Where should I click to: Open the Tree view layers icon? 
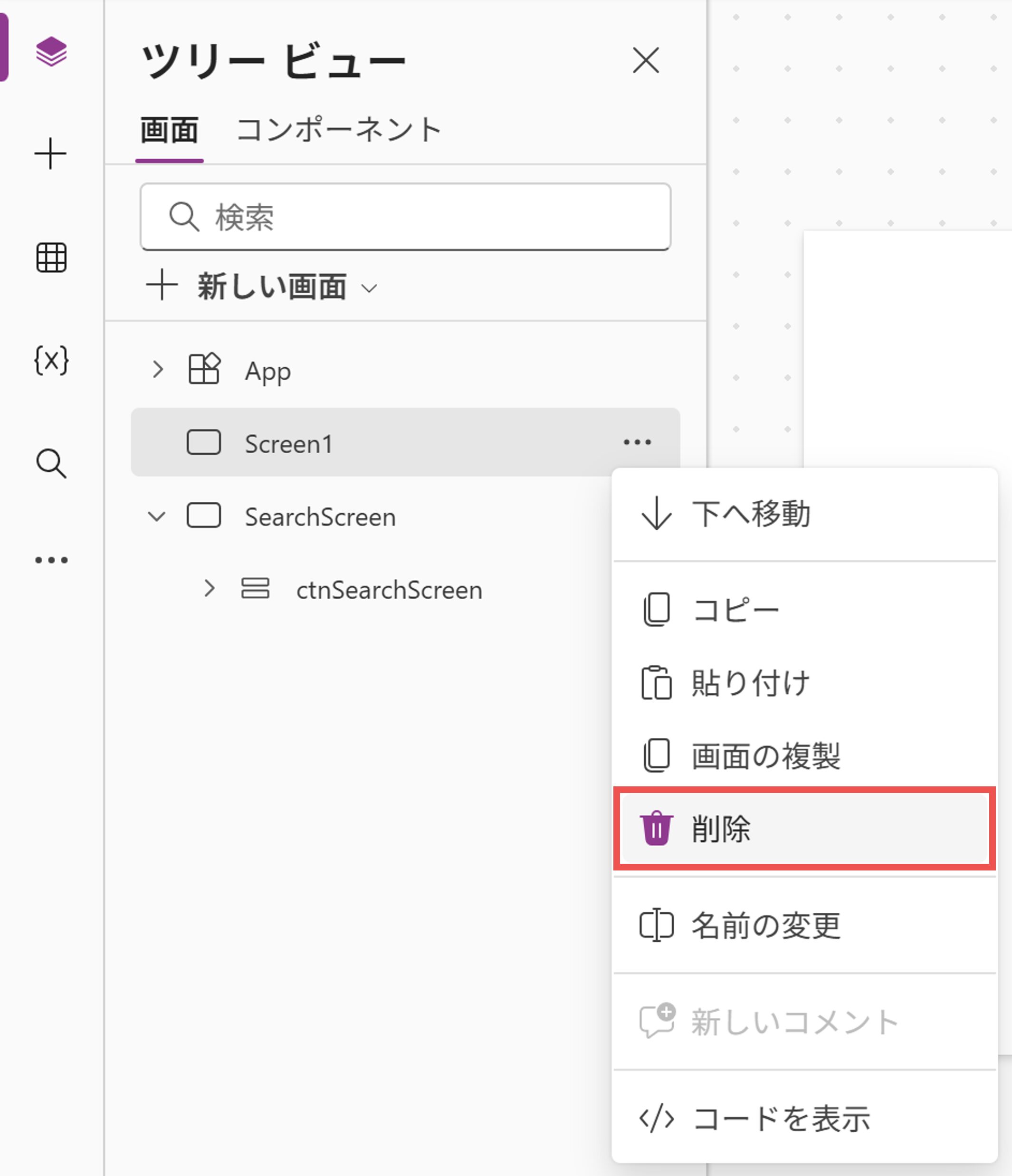[x=51, y=52]
